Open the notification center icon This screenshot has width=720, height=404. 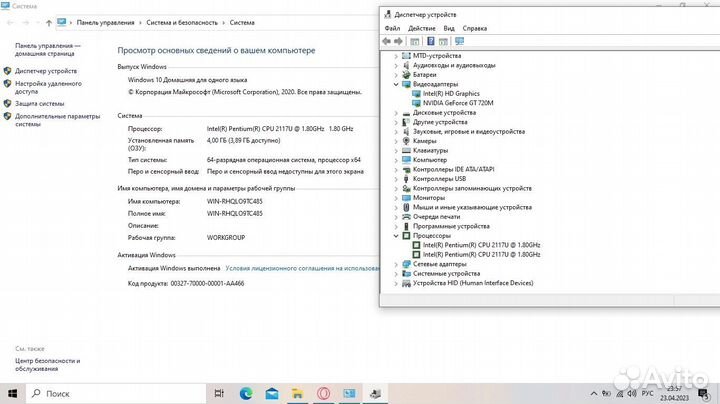click(703, 393)
